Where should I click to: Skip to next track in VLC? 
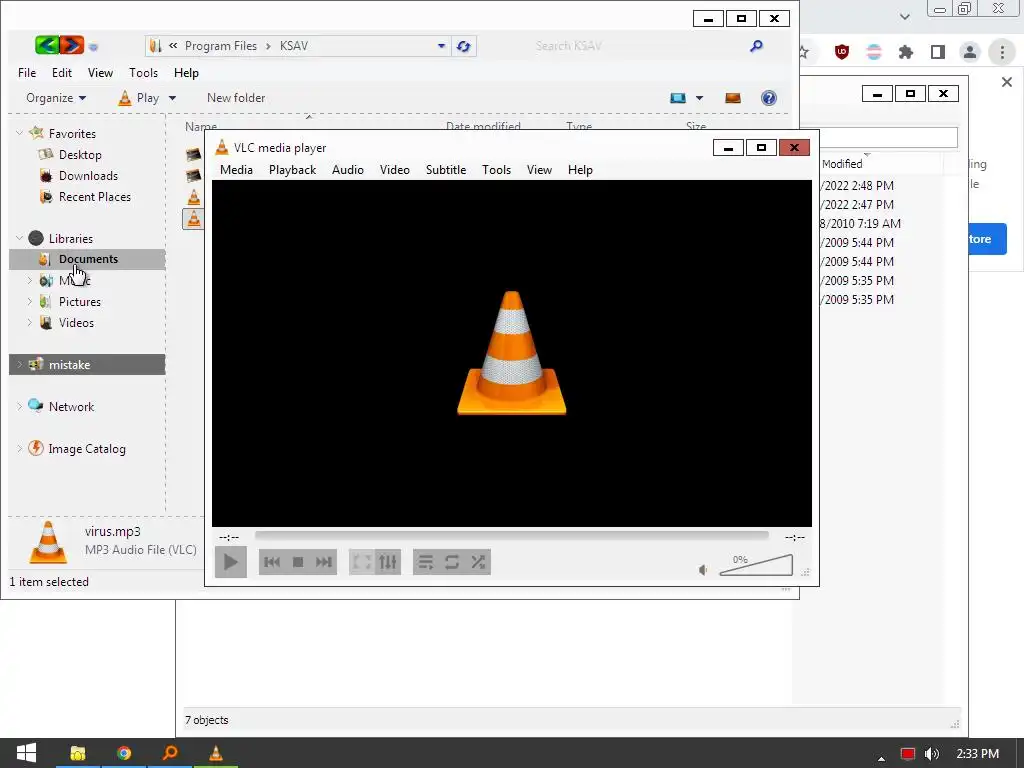[x=324, y=562]
